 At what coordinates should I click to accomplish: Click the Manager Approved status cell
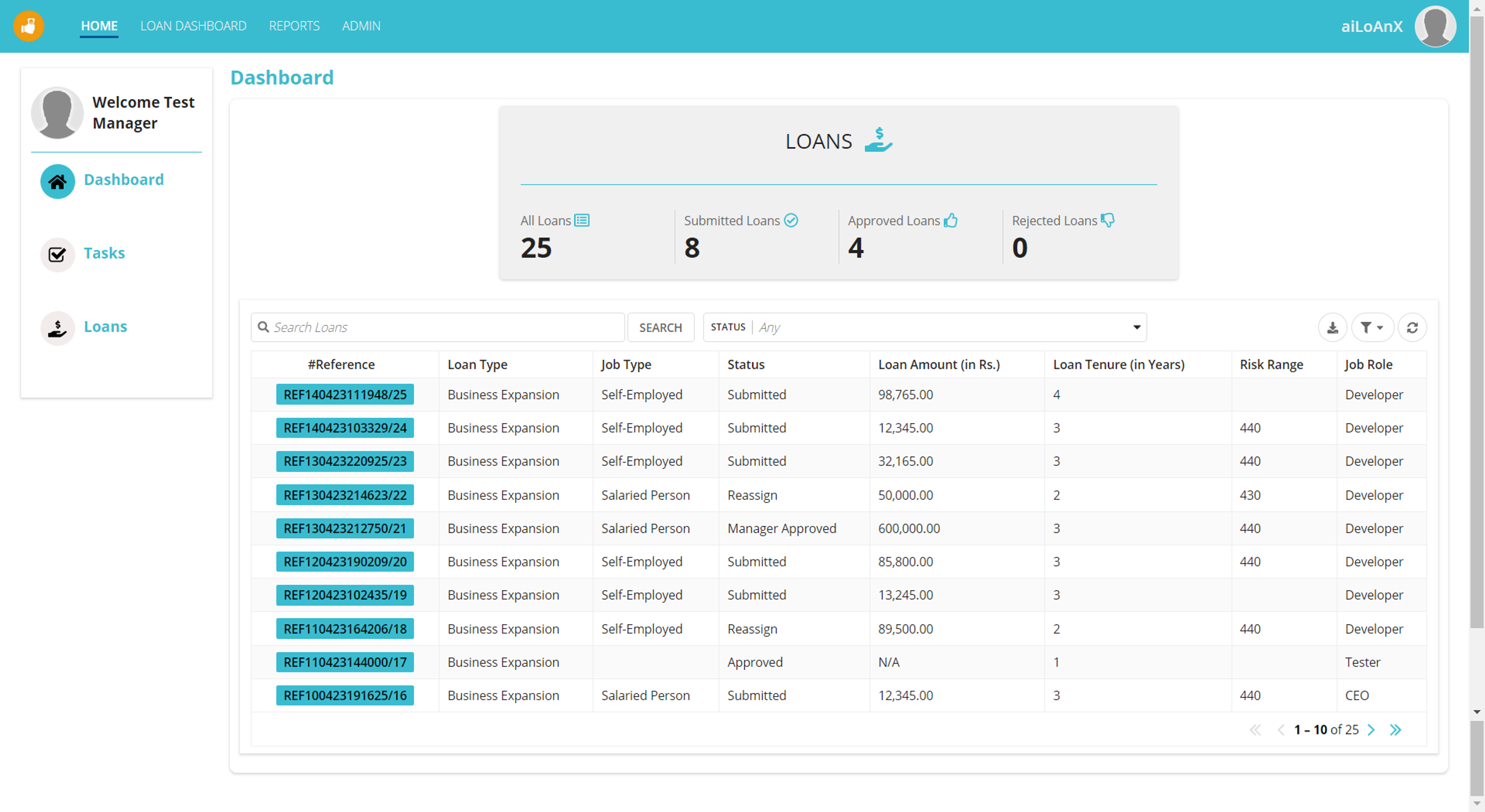(x=782, y=529)
